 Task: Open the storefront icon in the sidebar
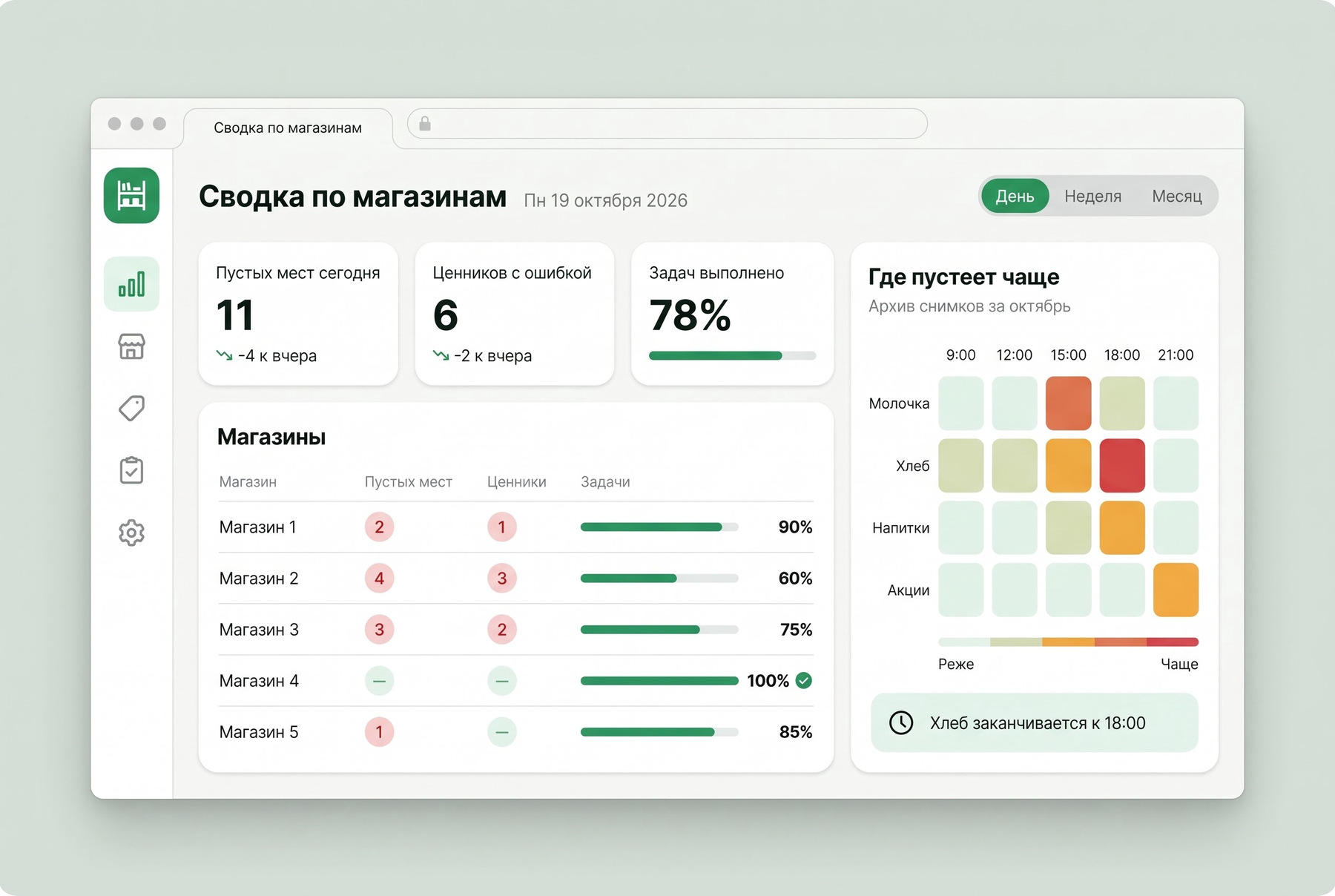coord(131,346)
